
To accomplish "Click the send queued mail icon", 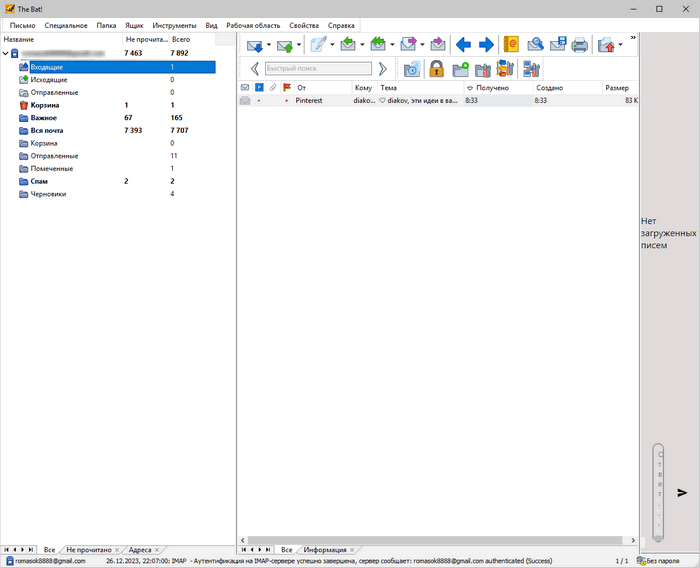I will (x=285, y=45).
